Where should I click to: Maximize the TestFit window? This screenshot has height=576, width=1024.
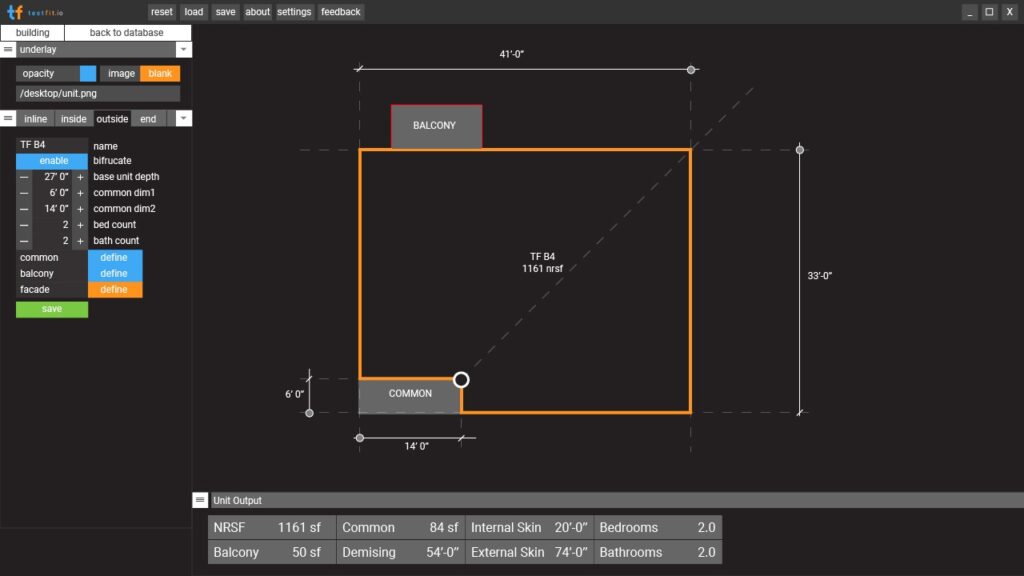pos(989,12)
